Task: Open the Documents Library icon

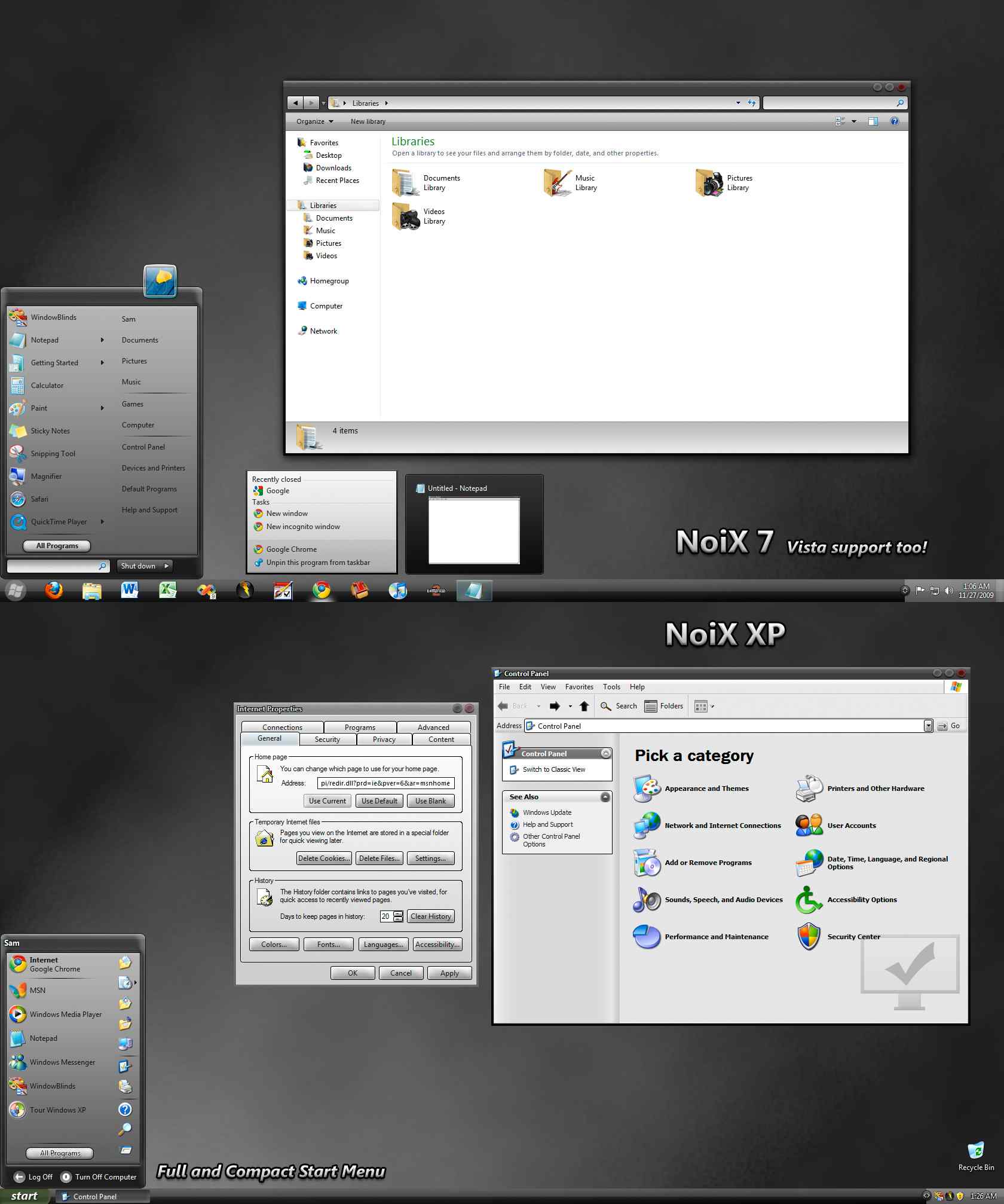Action: (x=405, y=183)
